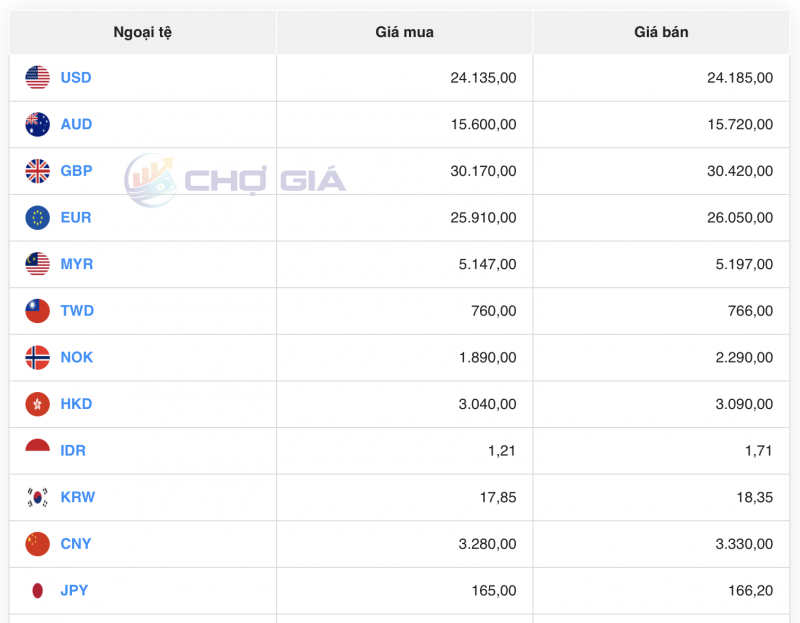
Task: Click the TWD Taiwan flag icon
Action: coord(37,310)
